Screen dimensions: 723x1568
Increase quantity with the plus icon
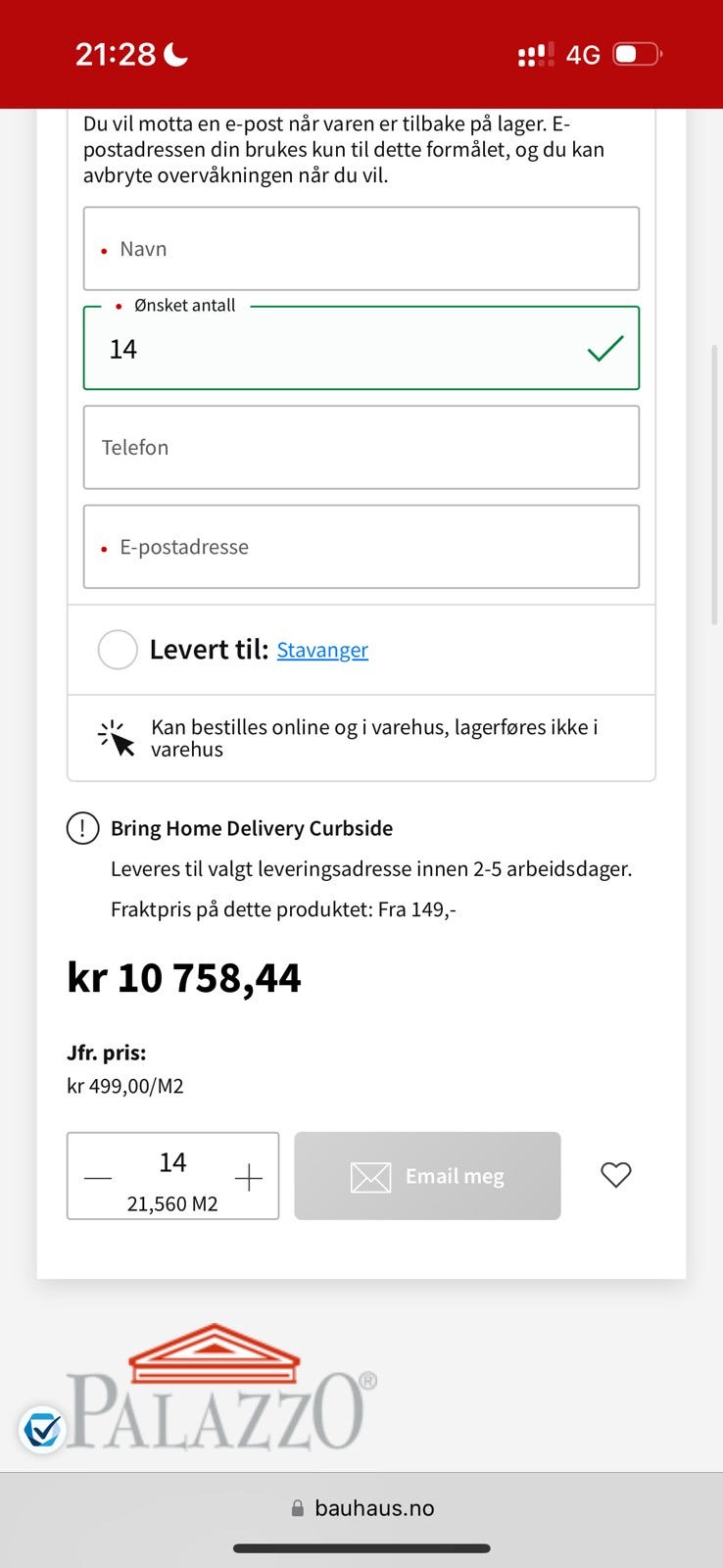tap(249, 1177)
